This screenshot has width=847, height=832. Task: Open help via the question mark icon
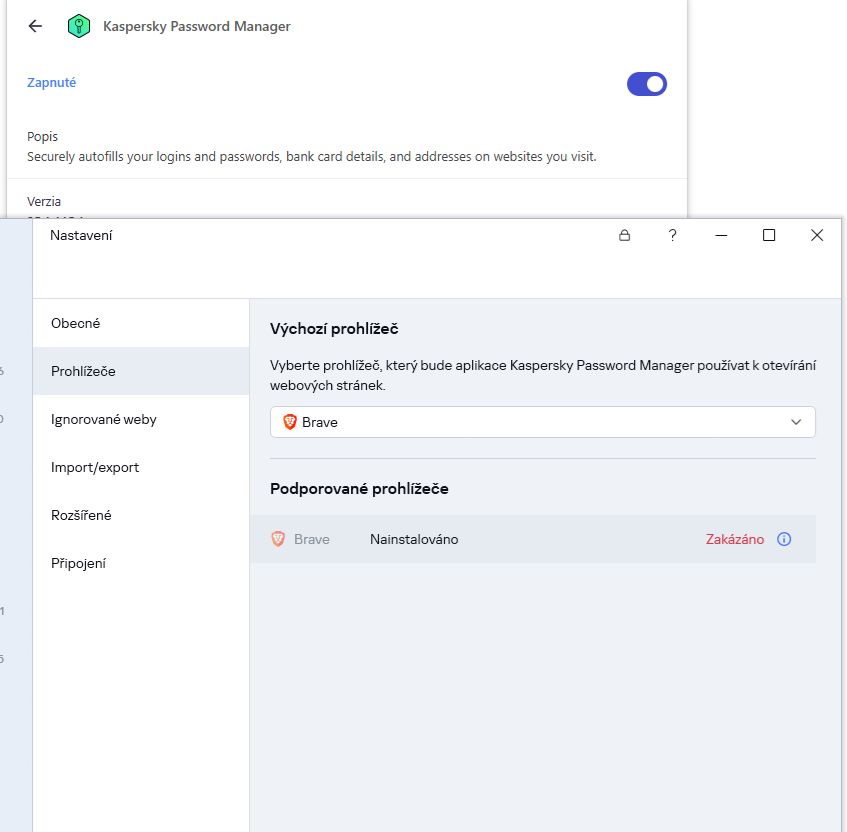[673, 235]
